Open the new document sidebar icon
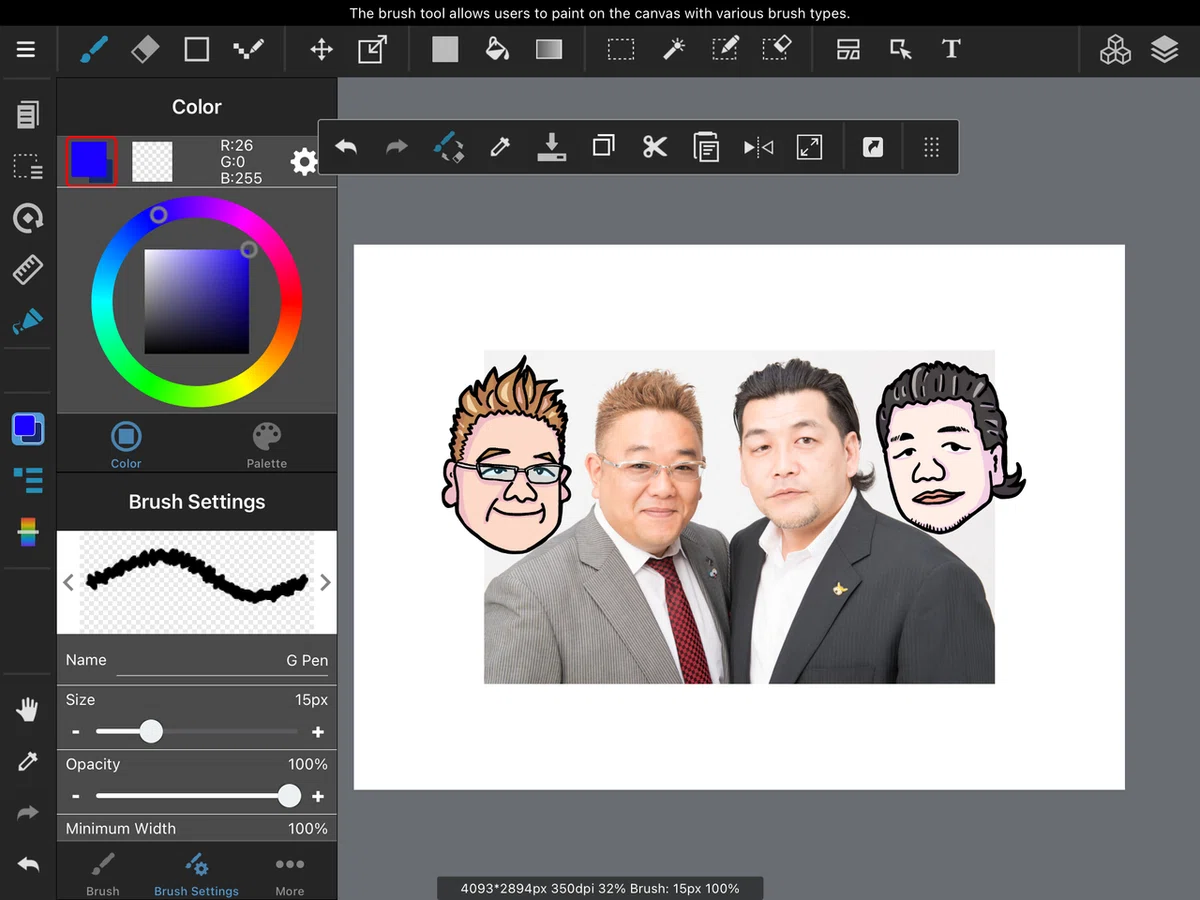Viewport: 1200px width, 900px height. [x=28, y=114]
